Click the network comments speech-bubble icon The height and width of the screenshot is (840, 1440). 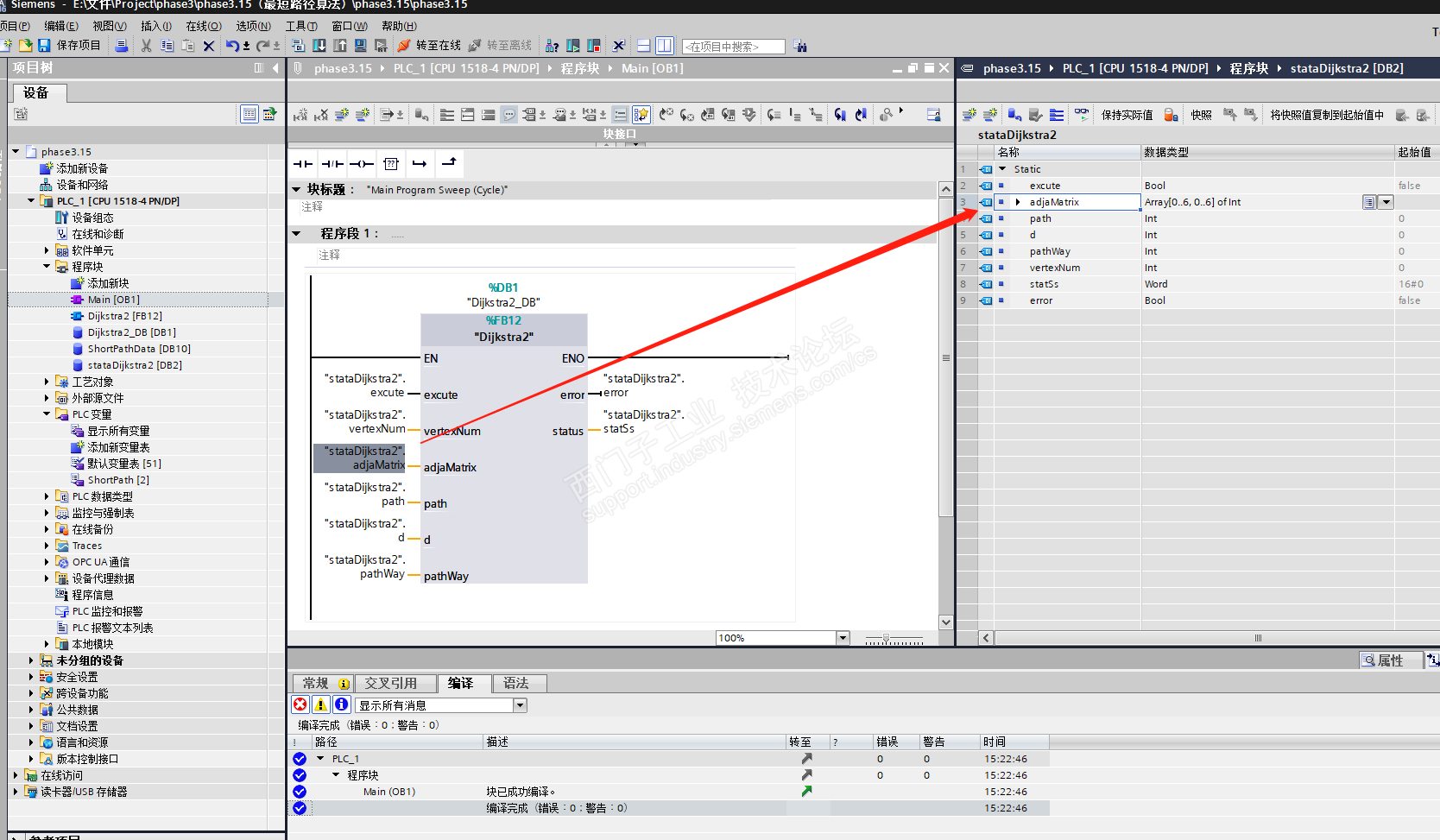(509, 115)
